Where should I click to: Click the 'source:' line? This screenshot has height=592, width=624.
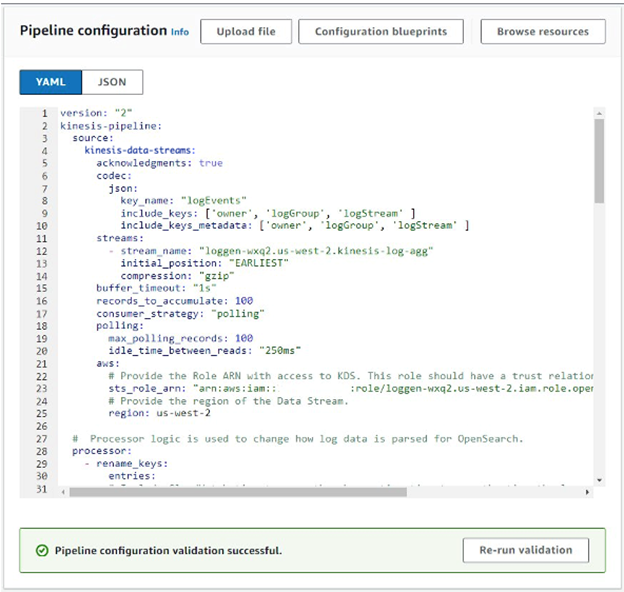click(x=93, y=138)
